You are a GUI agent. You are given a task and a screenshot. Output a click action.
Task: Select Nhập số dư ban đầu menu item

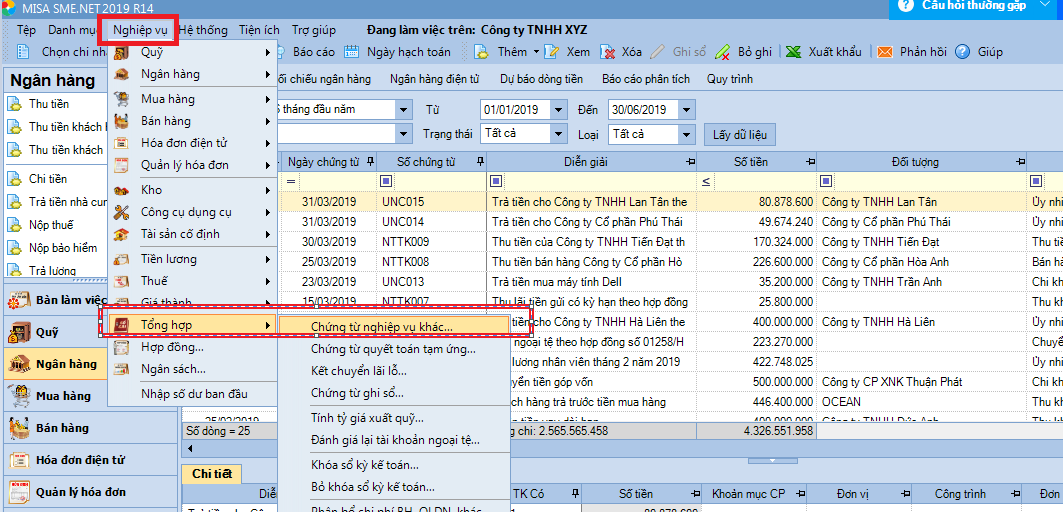194,394
